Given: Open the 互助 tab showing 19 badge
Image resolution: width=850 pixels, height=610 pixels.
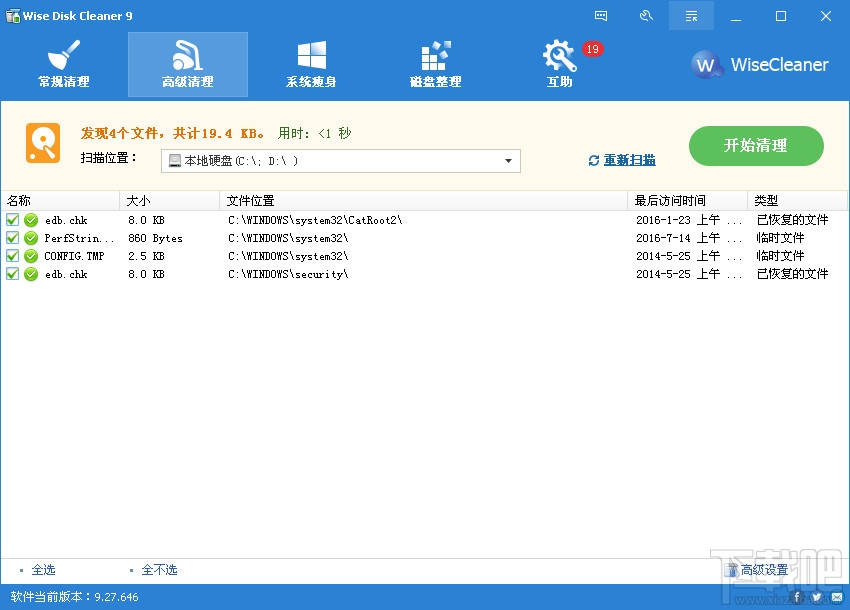Looking at the screenshot, I should pos(558,62).
